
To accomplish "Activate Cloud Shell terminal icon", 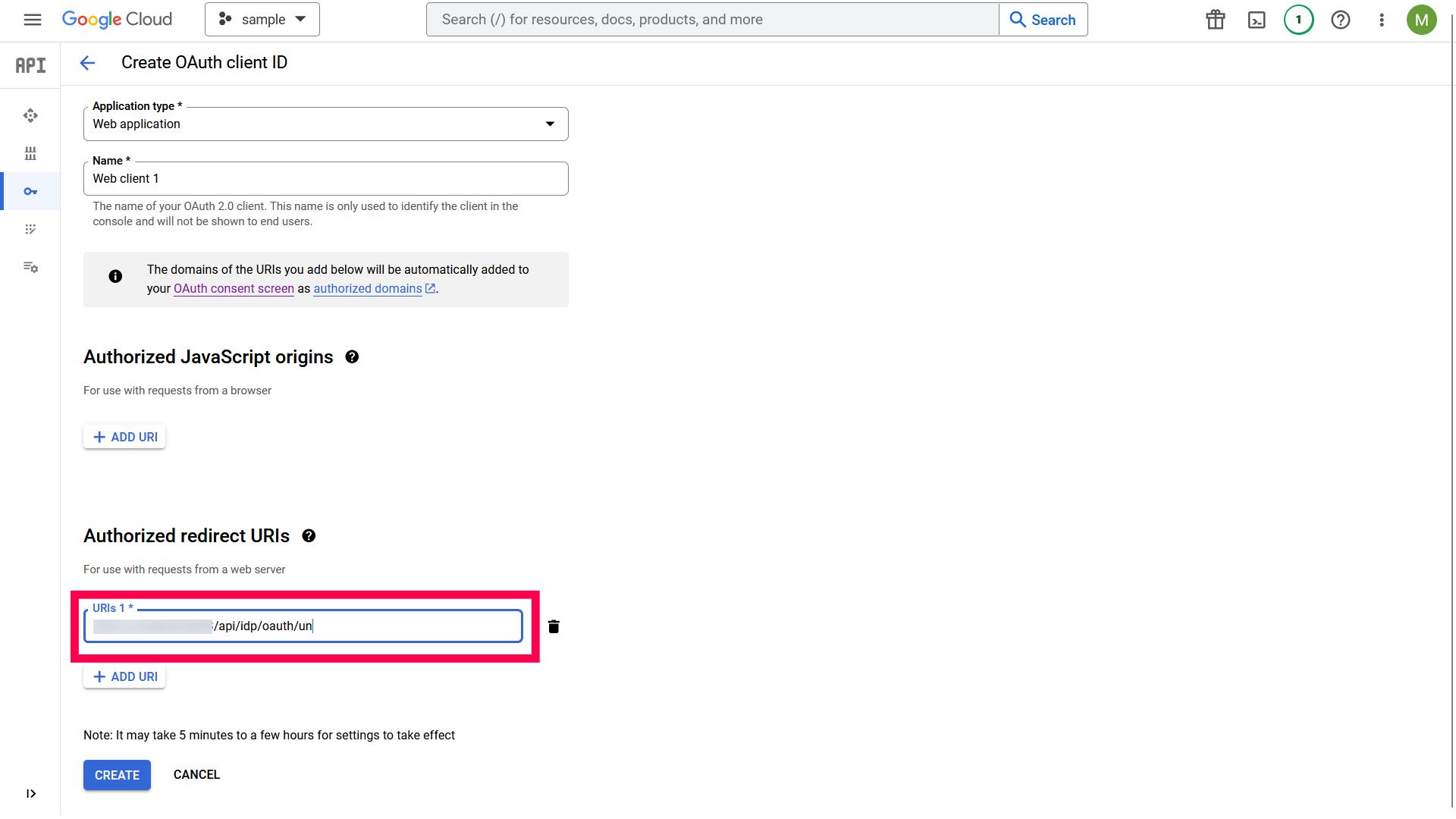I will 1257,20.
